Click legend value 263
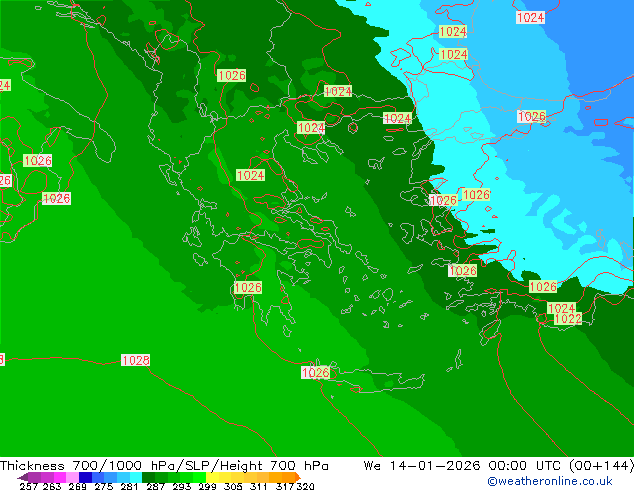This screenshot has height=490, width=634. (x=52, y=486)
